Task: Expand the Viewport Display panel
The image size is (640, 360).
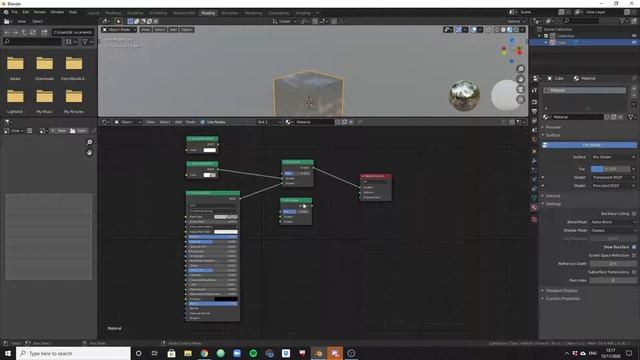Action: (x=562, y=291)
